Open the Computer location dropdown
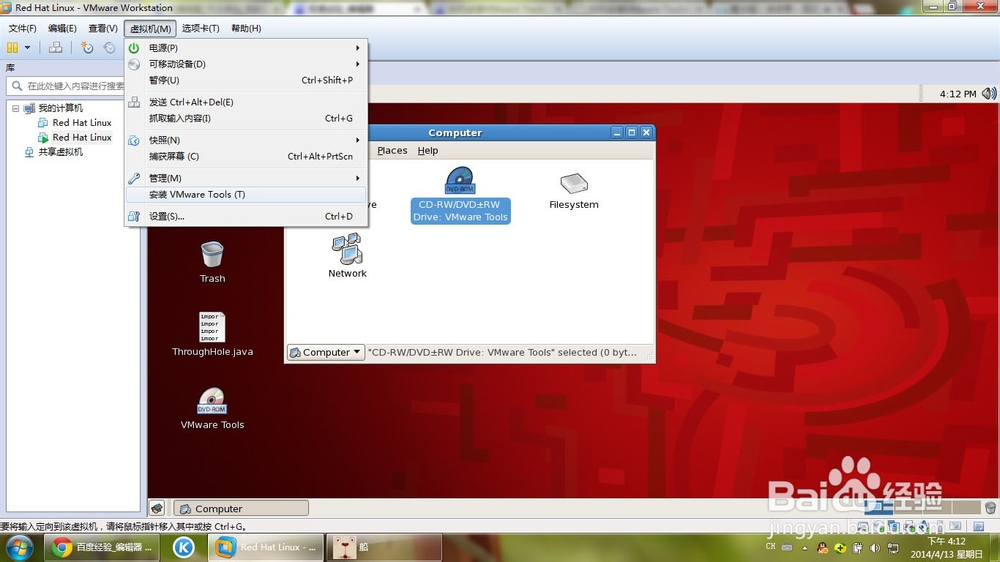Screen dimensions: 1000x562 (326, 352)
